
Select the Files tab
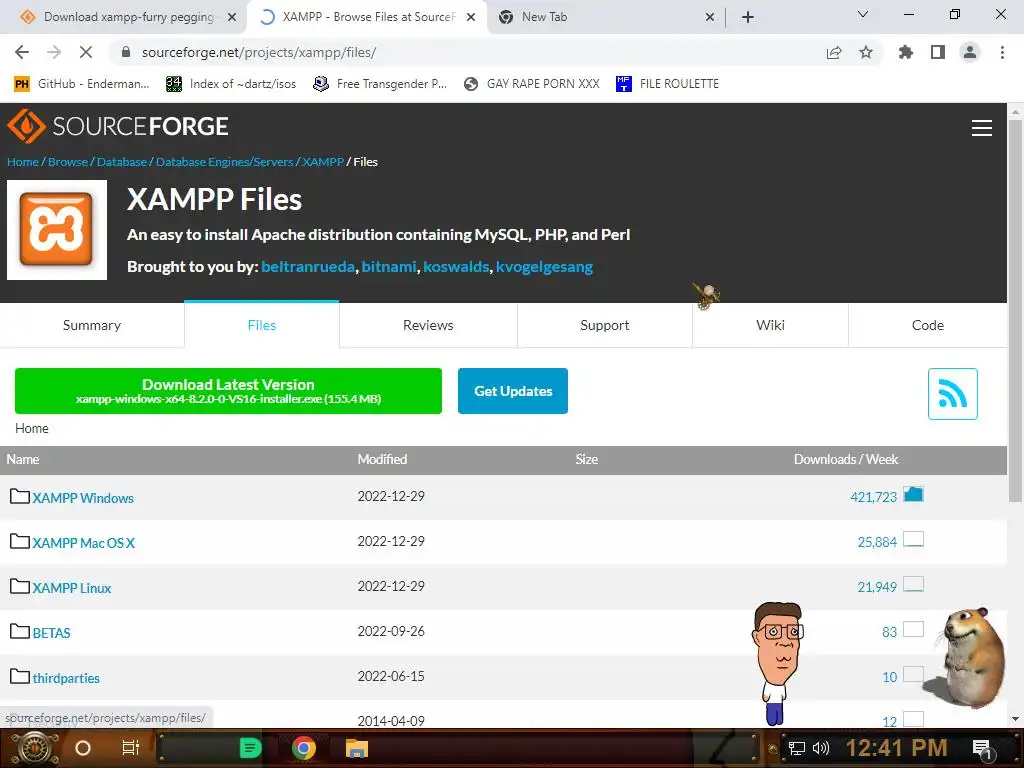click(x=262, y=325)
